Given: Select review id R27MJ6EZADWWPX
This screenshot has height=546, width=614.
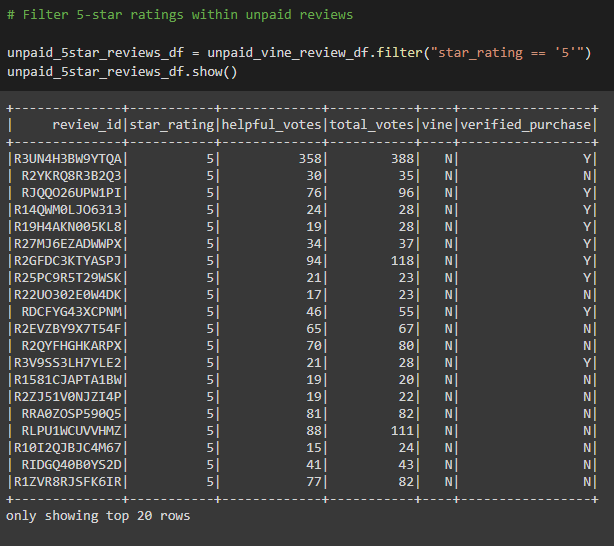Looking at the screenshot, I should coord(68,244).
